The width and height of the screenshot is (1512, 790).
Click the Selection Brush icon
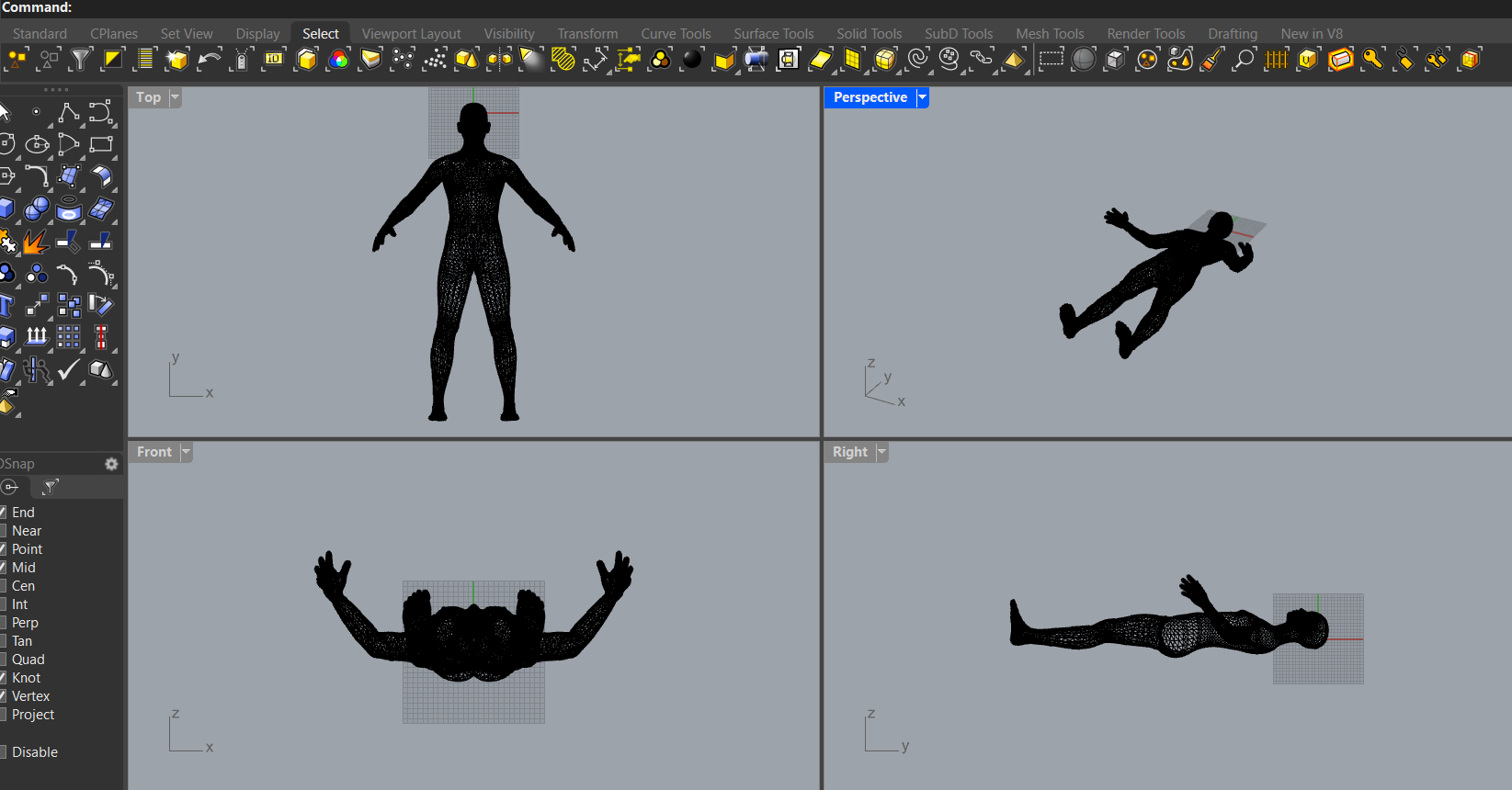(x=1212, y=60)
